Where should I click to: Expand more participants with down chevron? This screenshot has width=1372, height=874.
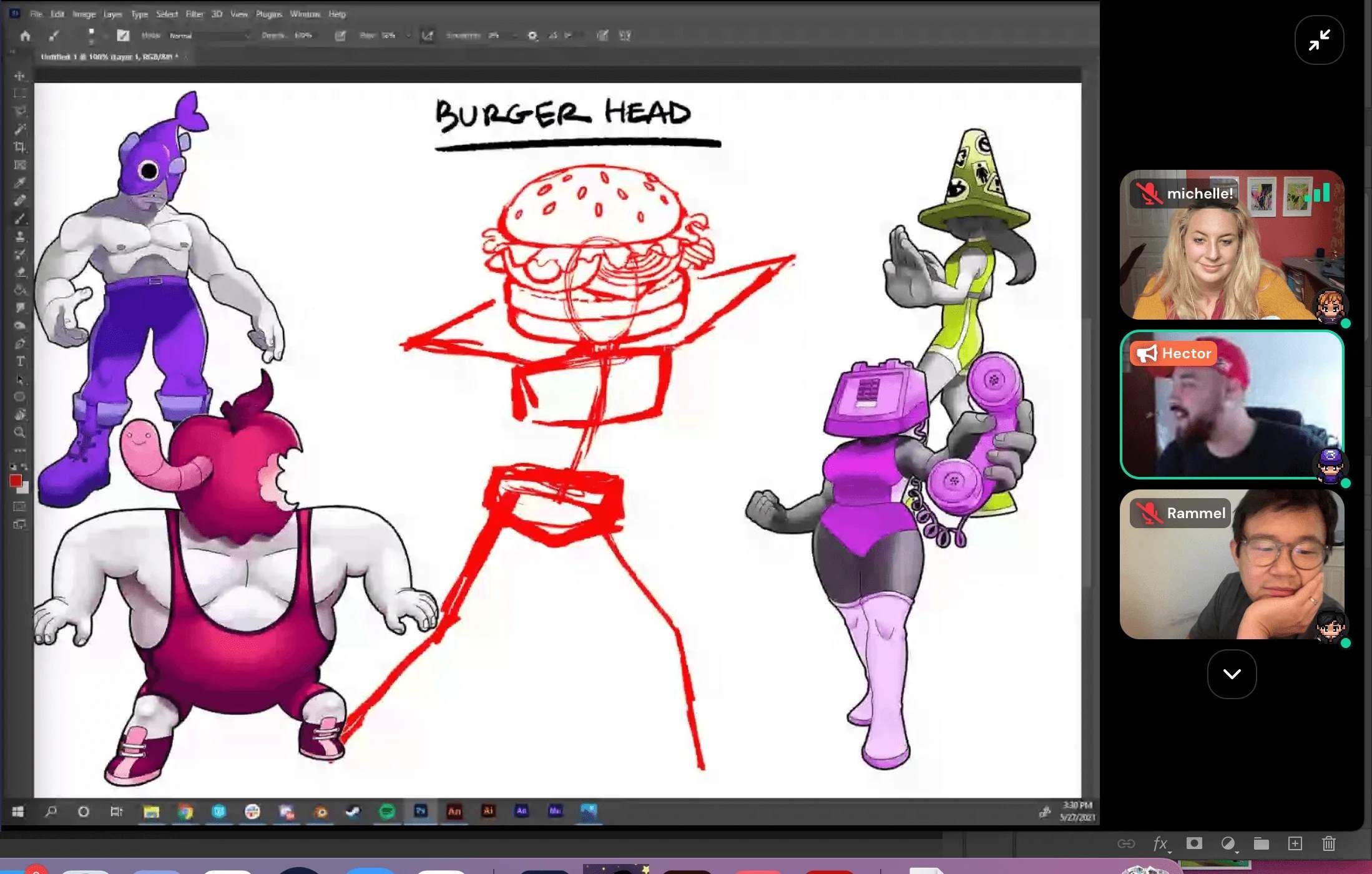click(x=1232, y=674)
